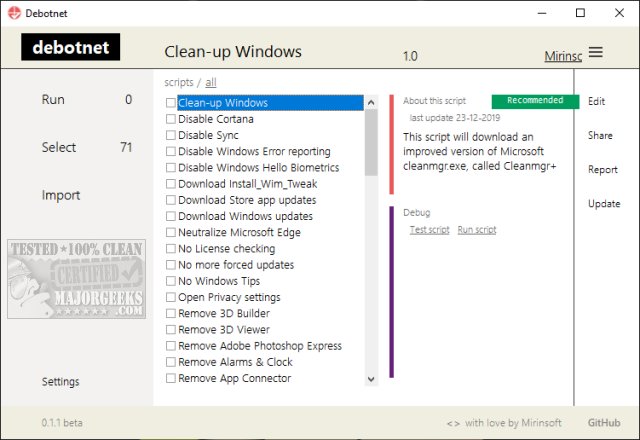This screenshot has height=440, width=640.
Task: Tick the No License checking checkbox
Action: pyautogui.click(x=171, y=249)
